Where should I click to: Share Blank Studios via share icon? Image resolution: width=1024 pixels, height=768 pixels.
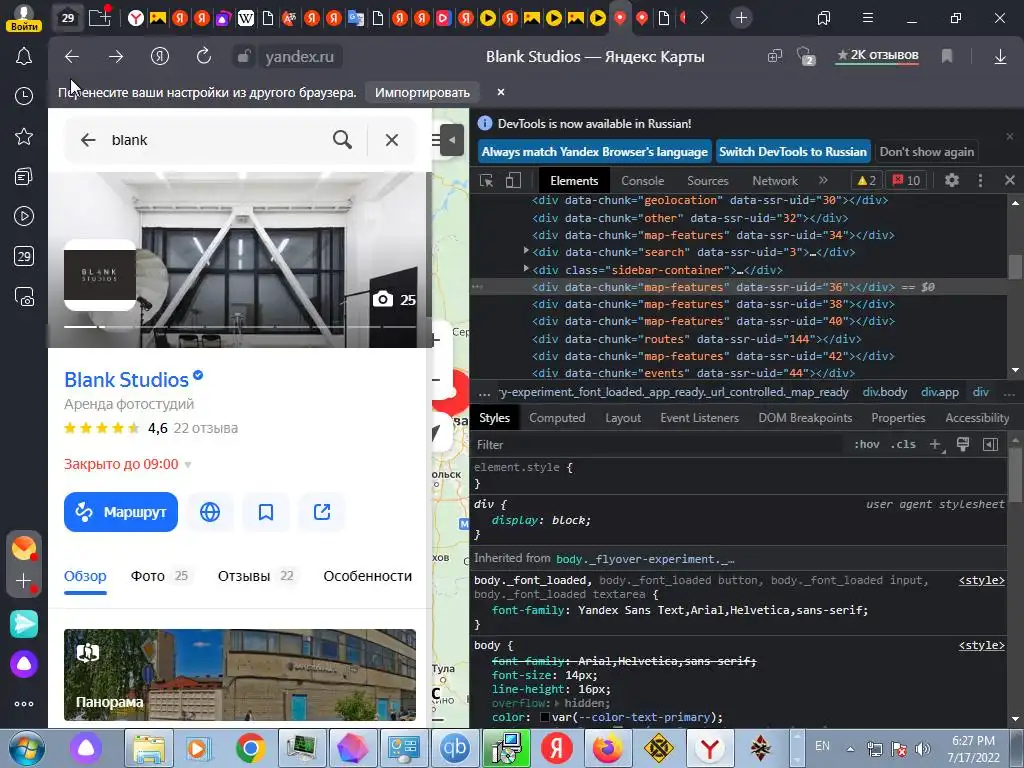click(322, 512)
